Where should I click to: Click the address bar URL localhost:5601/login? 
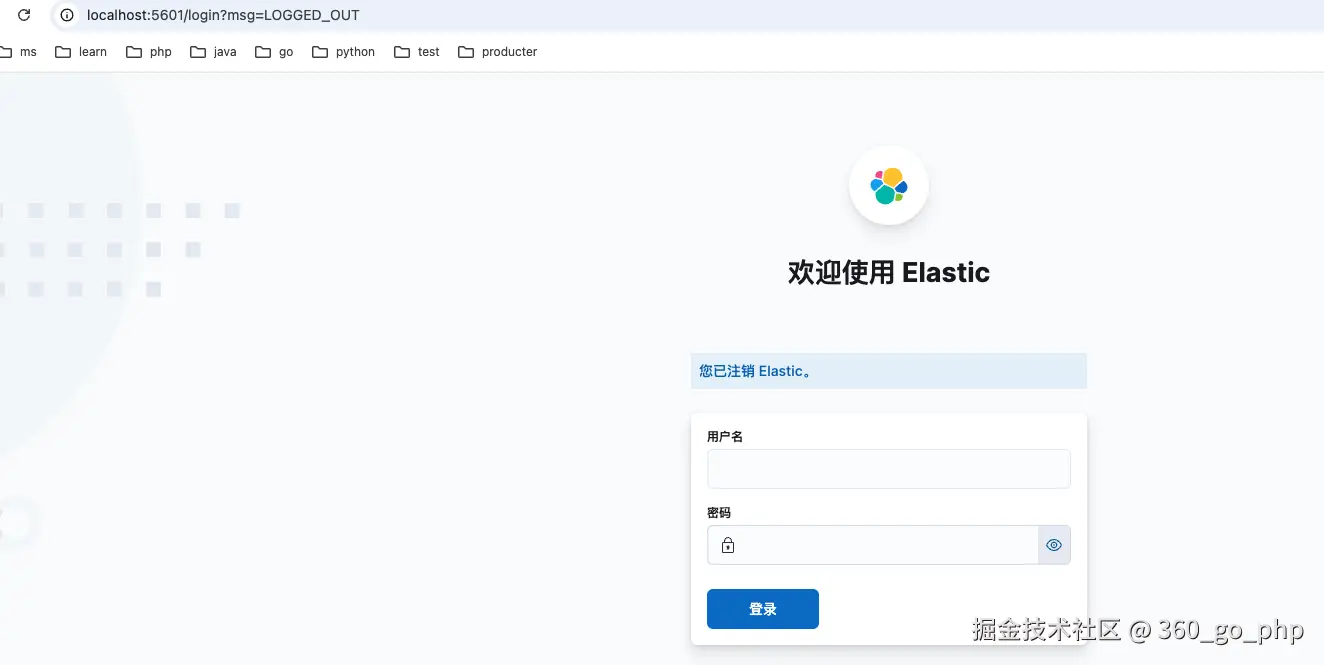223,15
